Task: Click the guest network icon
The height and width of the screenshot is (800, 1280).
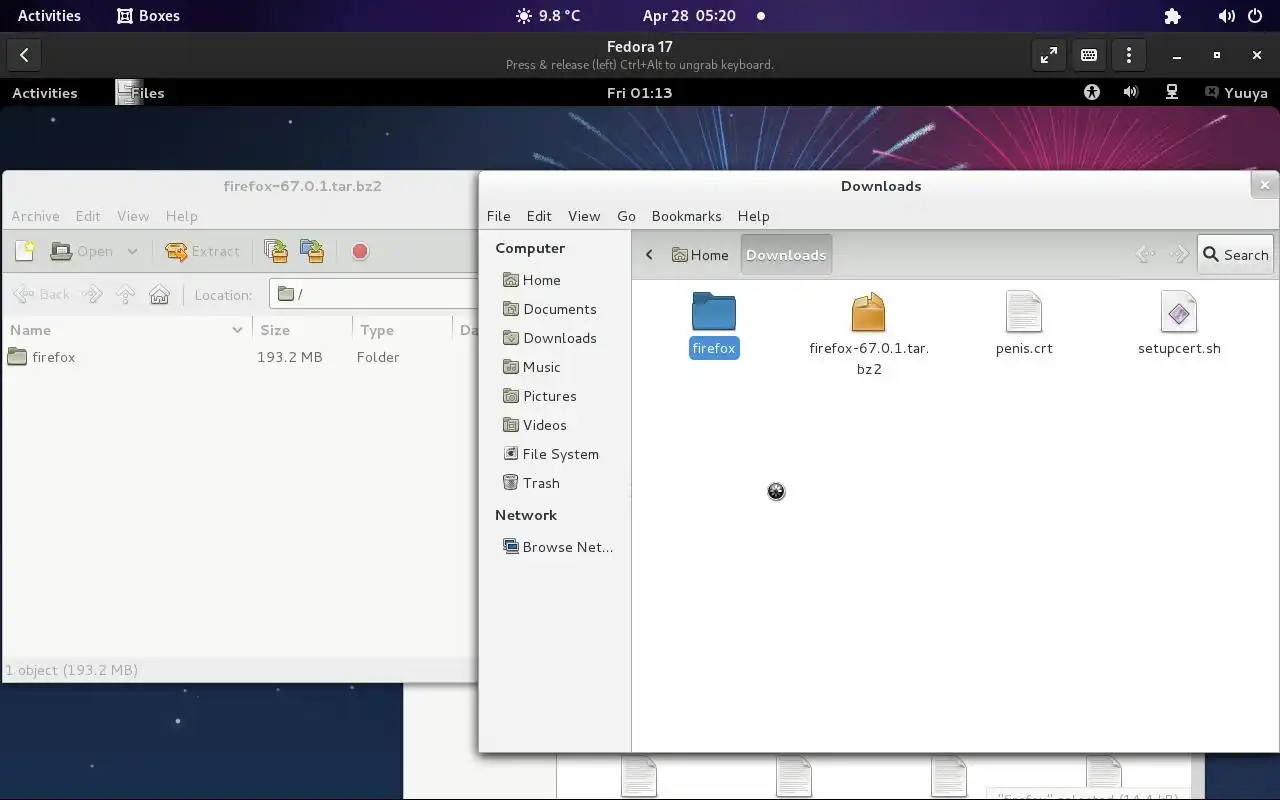Action: pos(1171,92)
